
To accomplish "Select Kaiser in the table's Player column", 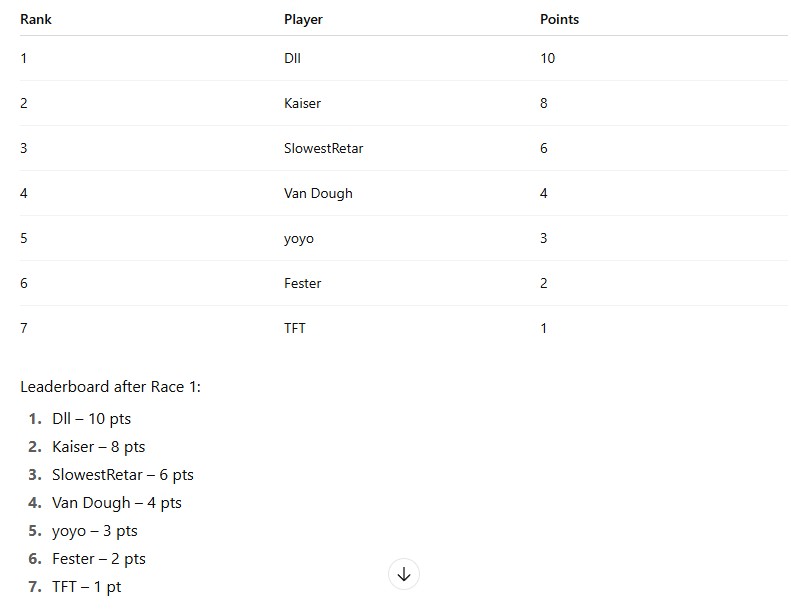I will point(302,103).
